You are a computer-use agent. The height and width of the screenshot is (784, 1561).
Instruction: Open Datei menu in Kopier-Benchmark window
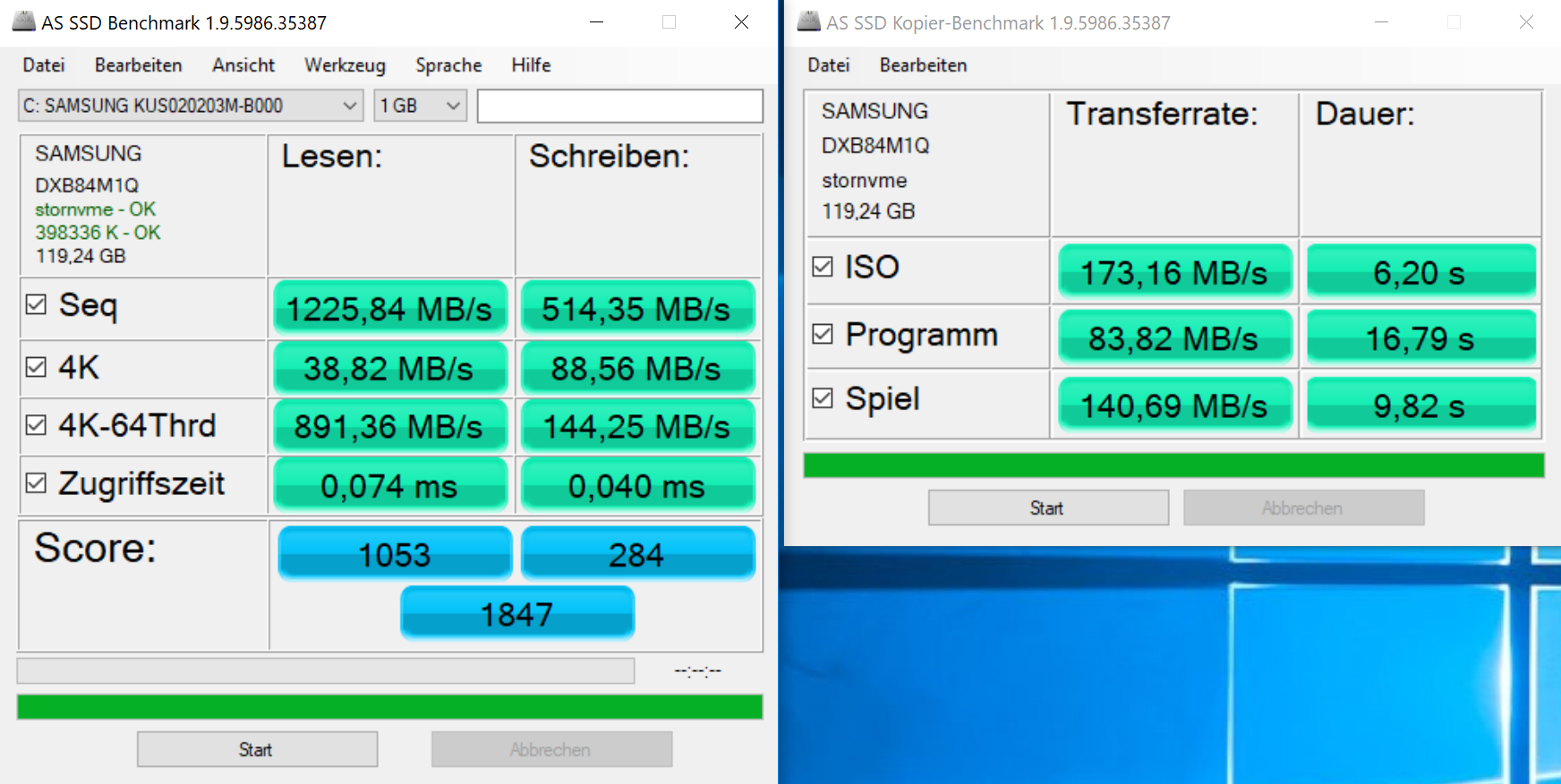coord(829,65)
